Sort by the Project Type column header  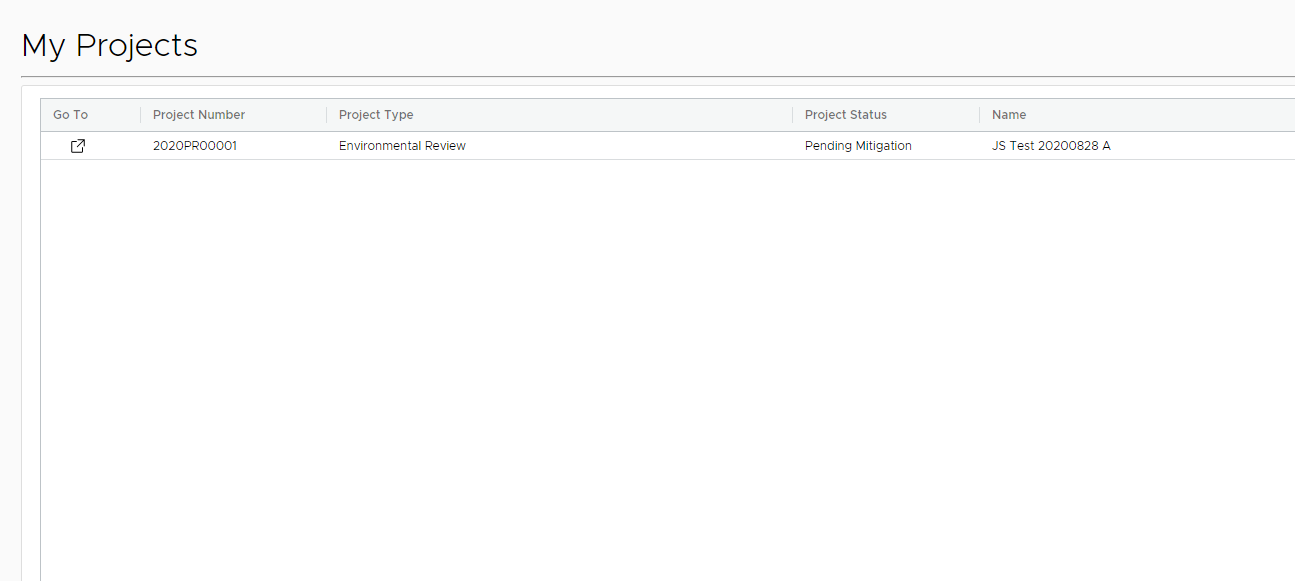tap(376, 115)
